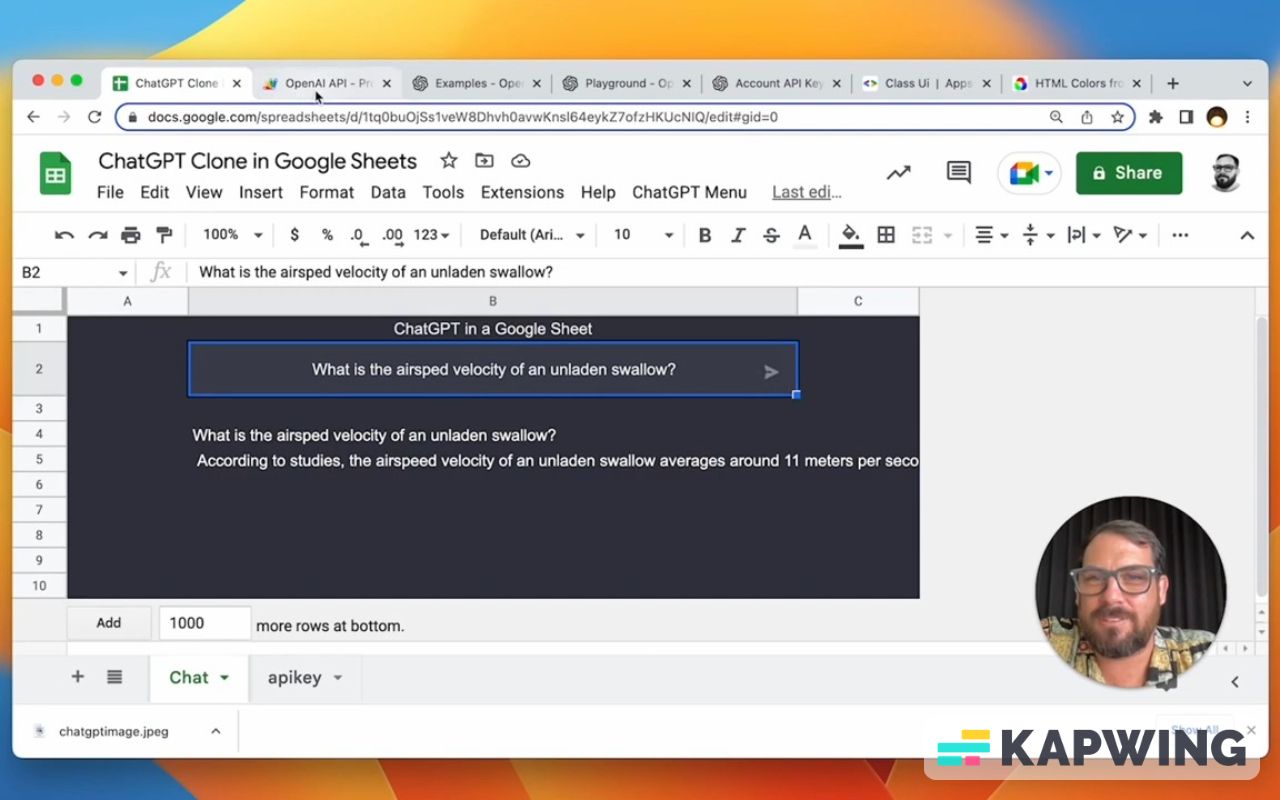Open the Sheets home icon
Image resolution: width=1280 pixels, height=800 pixels.
[56, 174]
